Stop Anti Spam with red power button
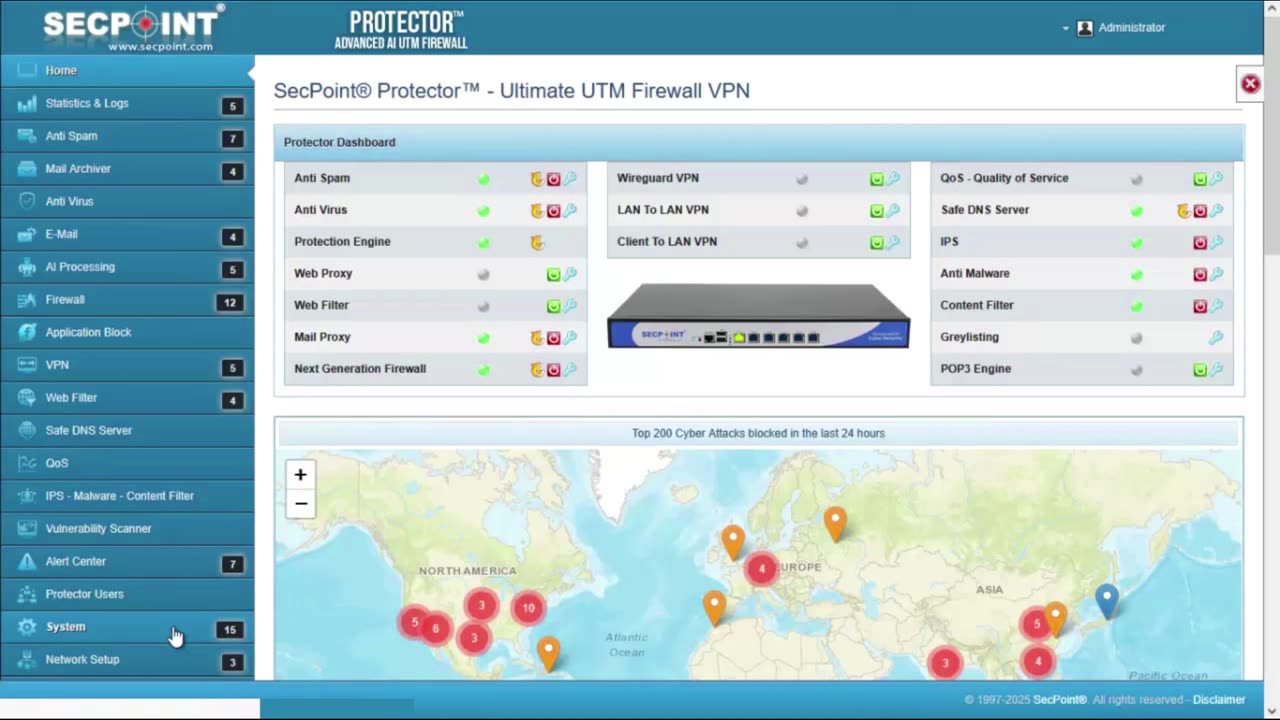The width and height of the screenshot is (1280, 720). click(x=553, y=179)
